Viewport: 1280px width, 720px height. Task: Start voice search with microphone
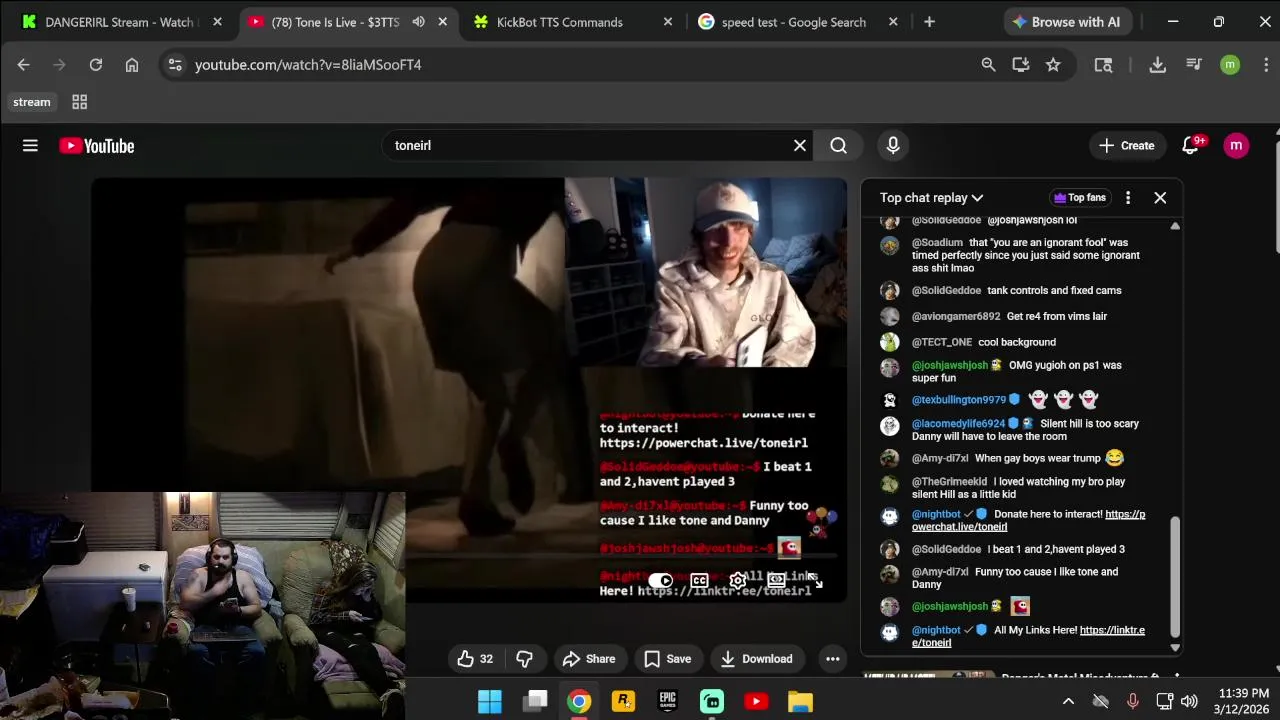click(x=893, y=146)
